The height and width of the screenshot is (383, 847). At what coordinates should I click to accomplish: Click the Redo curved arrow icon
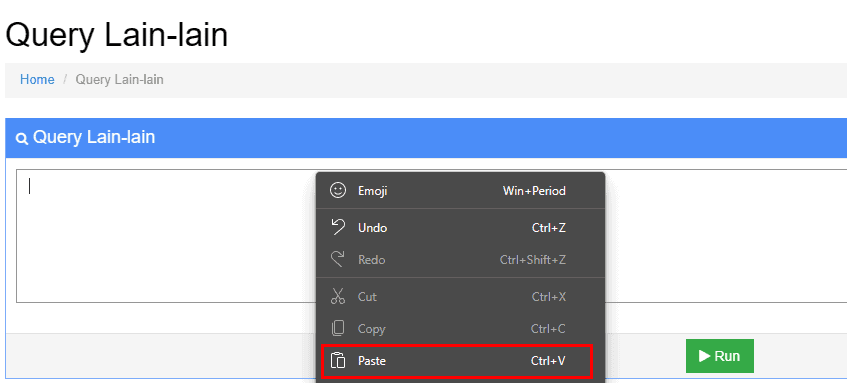(338, 259)
